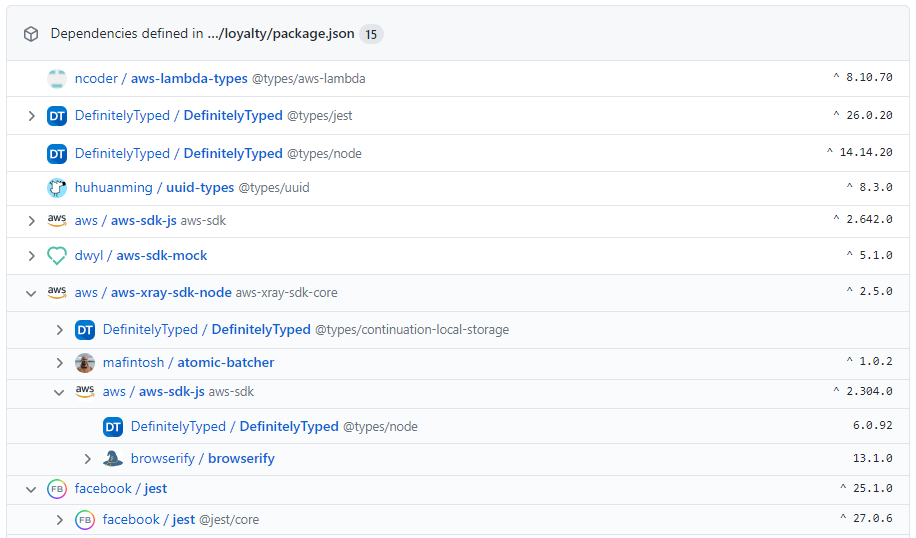Expand the mafintosh / atomic-batcher row

point(60,363)
